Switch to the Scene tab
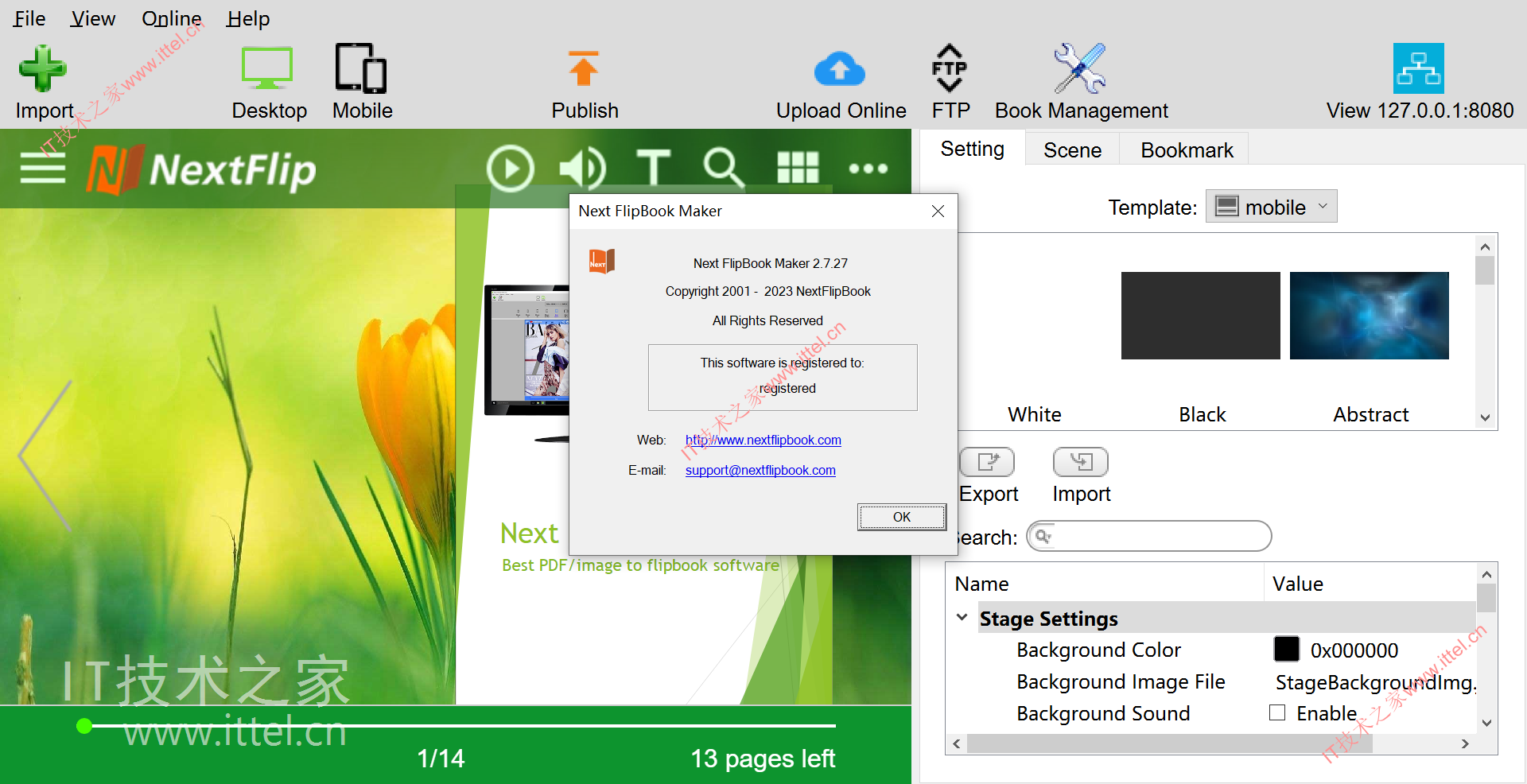This screenshot has width=1527, height=784. 1072,149
